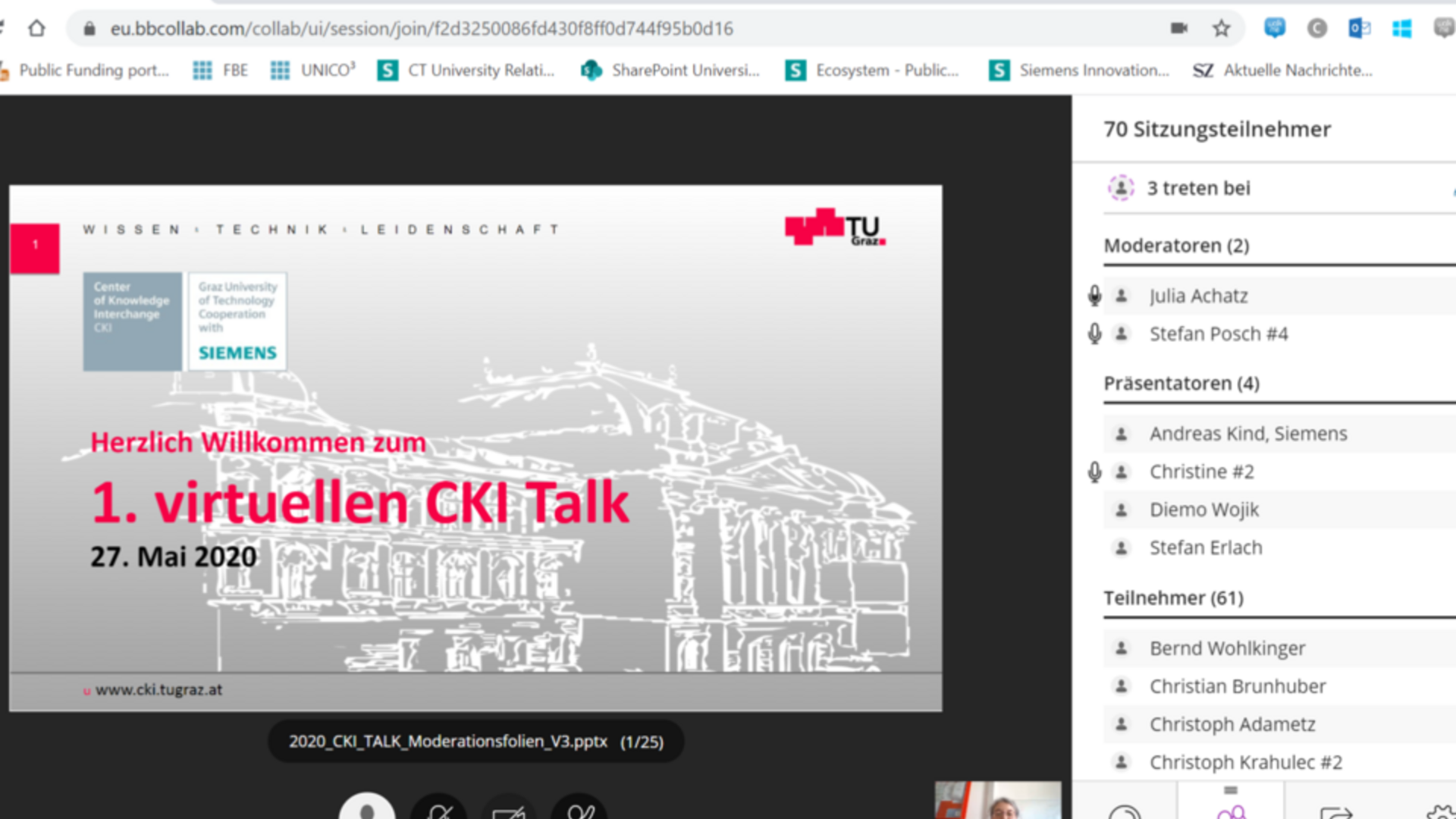Select avatar of Christian Brunhuber
Image resolution: width=1456 pixels, height=819 pixels.
pos(1122,686)
